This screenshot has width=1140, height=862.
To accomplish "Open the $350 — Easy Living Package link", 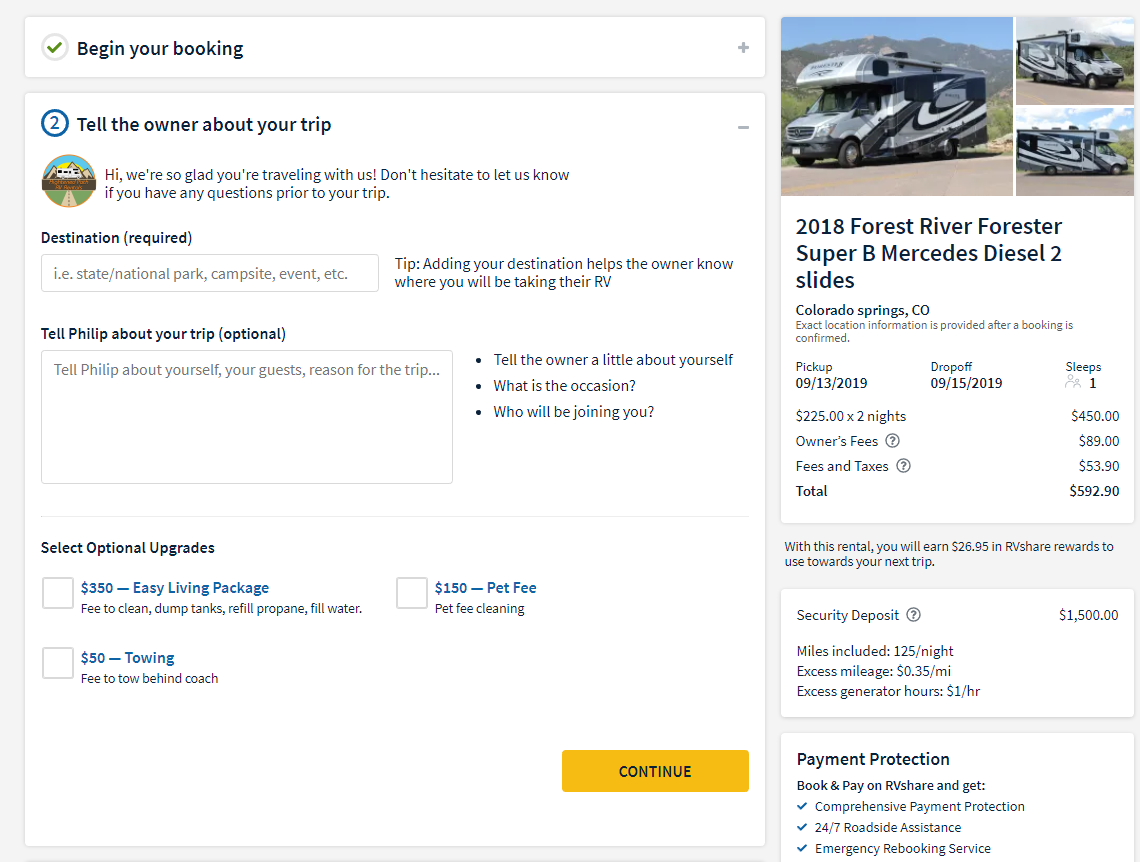I will 174,587.
